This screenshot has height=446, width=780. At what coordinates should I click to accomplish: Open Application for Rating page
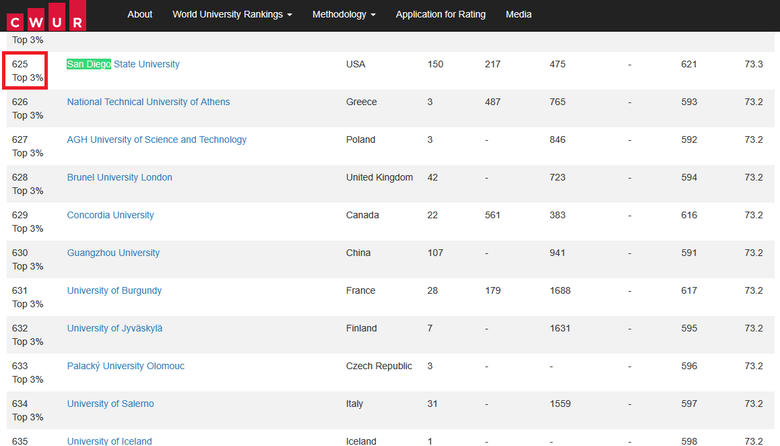441,14
